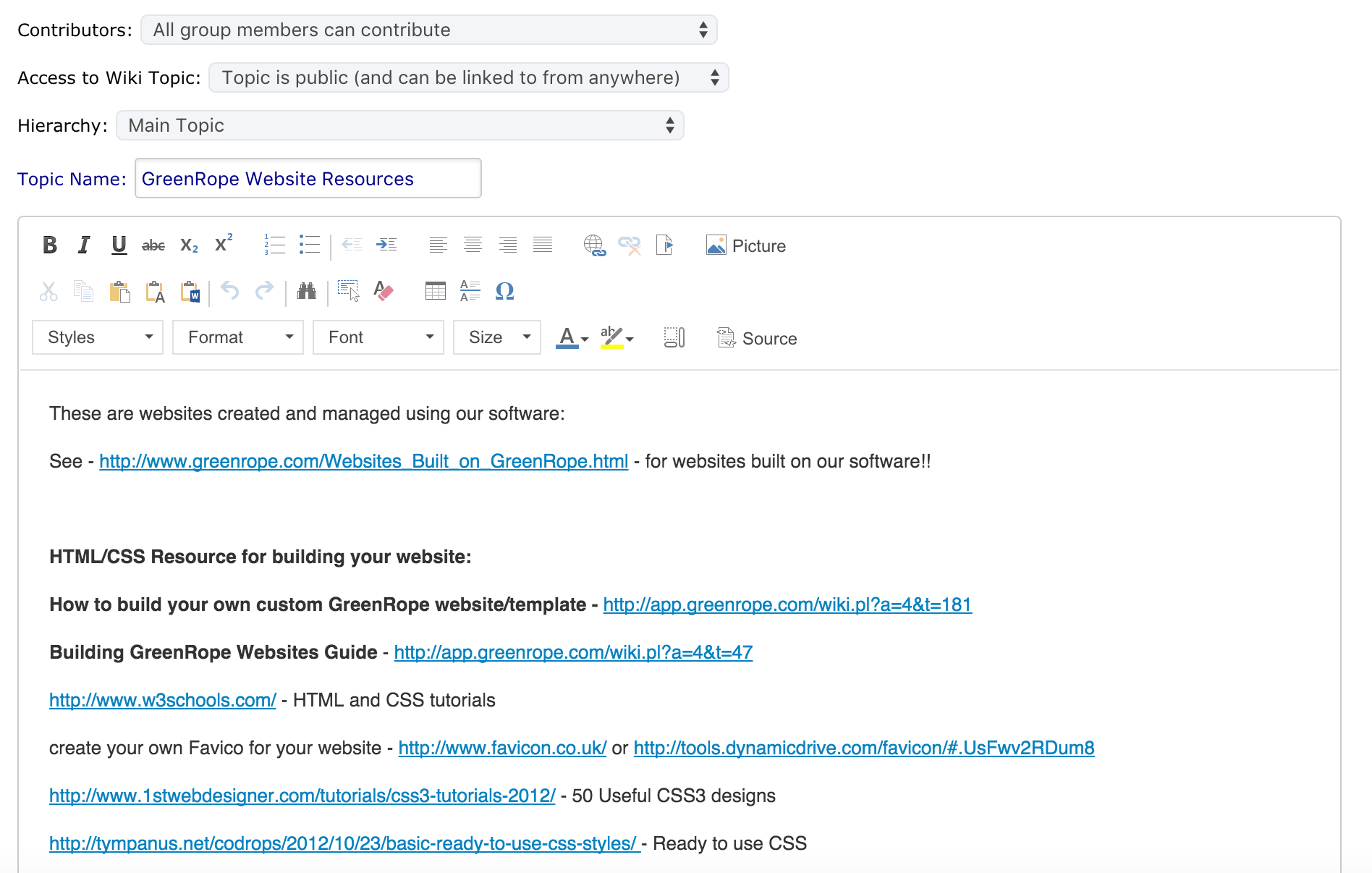
Task: Open the Contributors dropdown
Action: click(429, 30)
